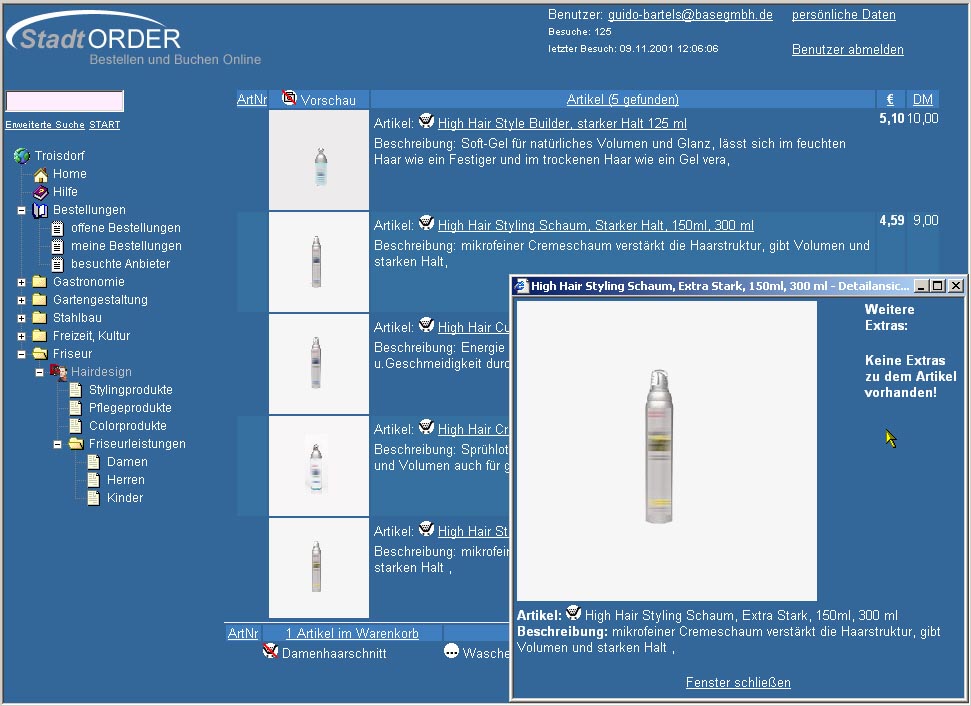
Task: Click cart icon beside High Hair Style Builder
Action: [426, 122]
